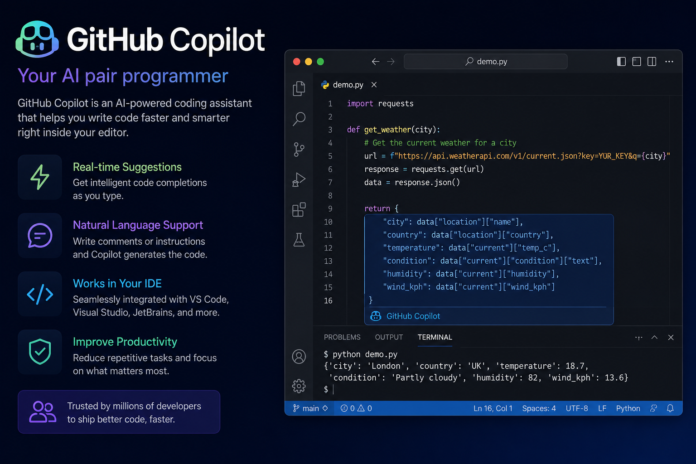Click the errors count in status bar
Viewport: 696px width, 464px height.
(348, 408)
